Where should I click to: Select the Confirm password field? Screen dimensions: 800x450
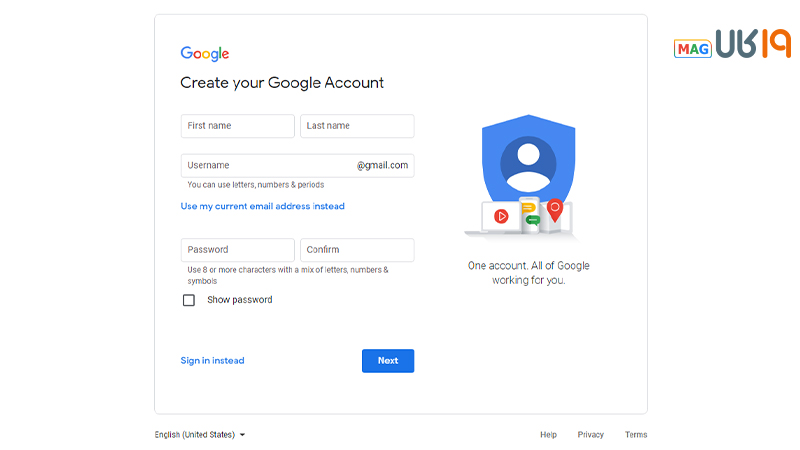[x=357, y=250]
